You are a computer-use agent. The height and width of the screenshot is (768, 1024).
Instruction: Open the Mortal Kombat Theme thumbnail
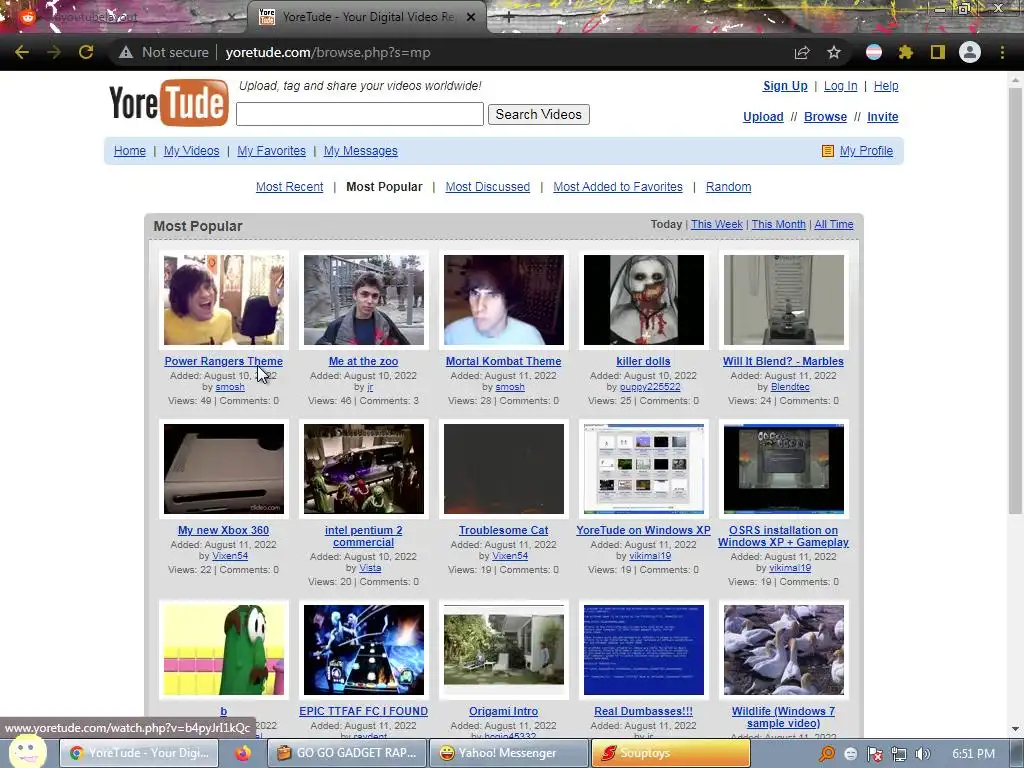click(504, 300)
